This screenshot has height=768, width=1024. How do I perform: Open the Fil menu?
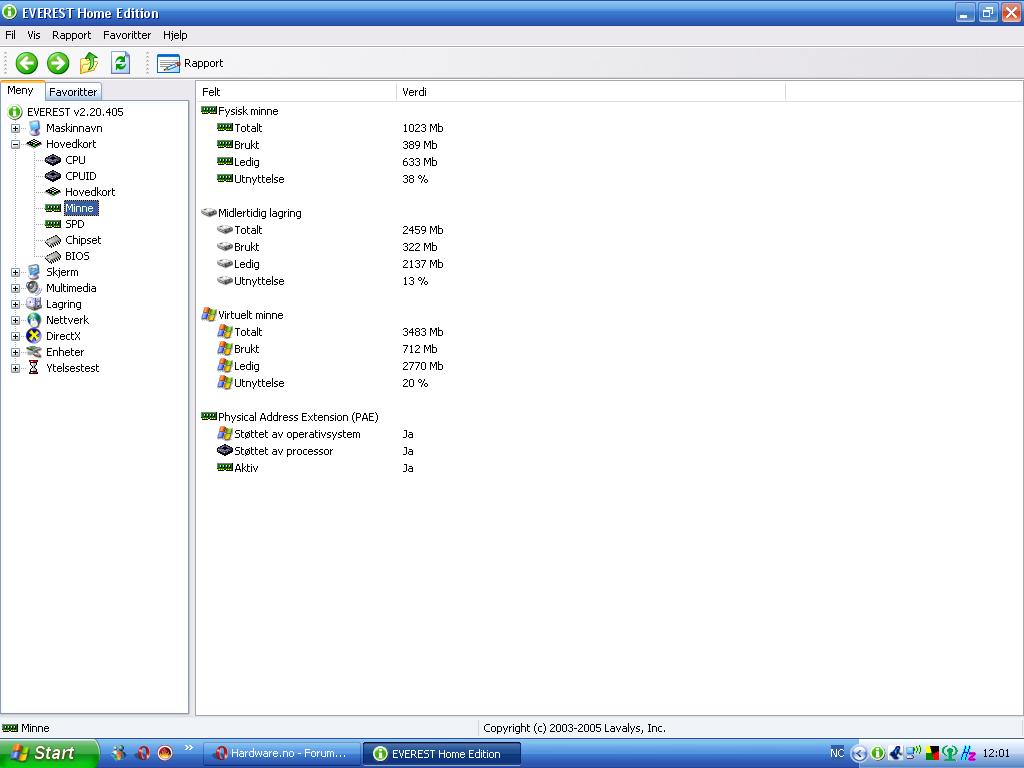coord(10,35)
